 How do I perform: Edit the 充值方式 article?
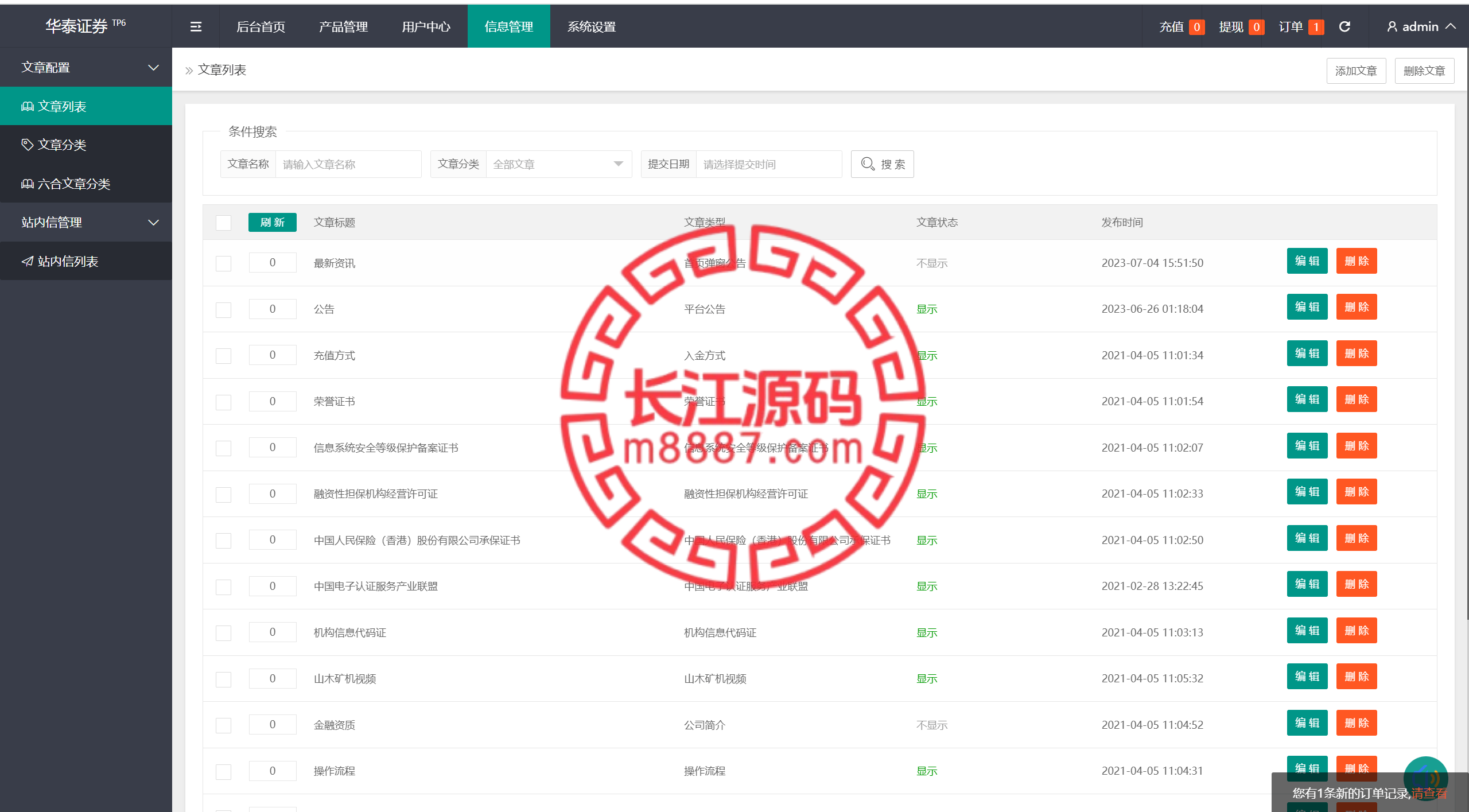1307,353
